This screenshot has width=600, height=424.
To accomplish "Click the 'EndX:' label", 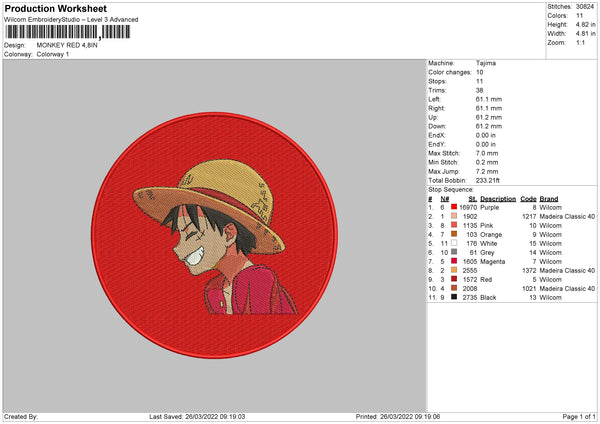I will click(x=437, y=135).
